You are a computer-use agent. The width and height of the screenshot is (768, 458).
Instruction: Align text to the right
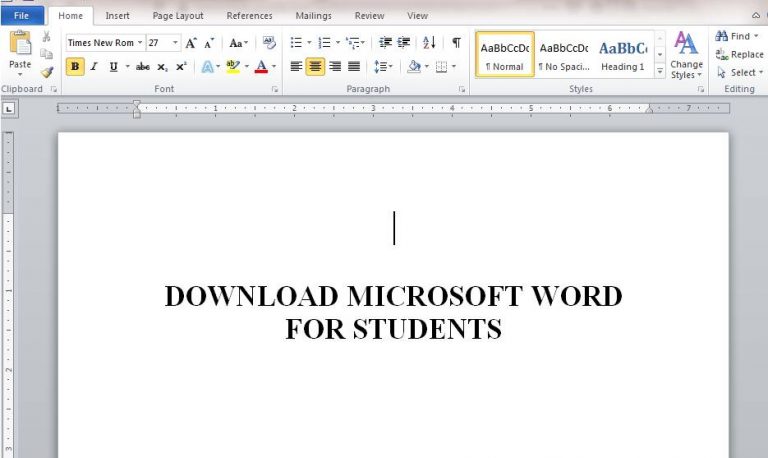[x=335, y=66]
